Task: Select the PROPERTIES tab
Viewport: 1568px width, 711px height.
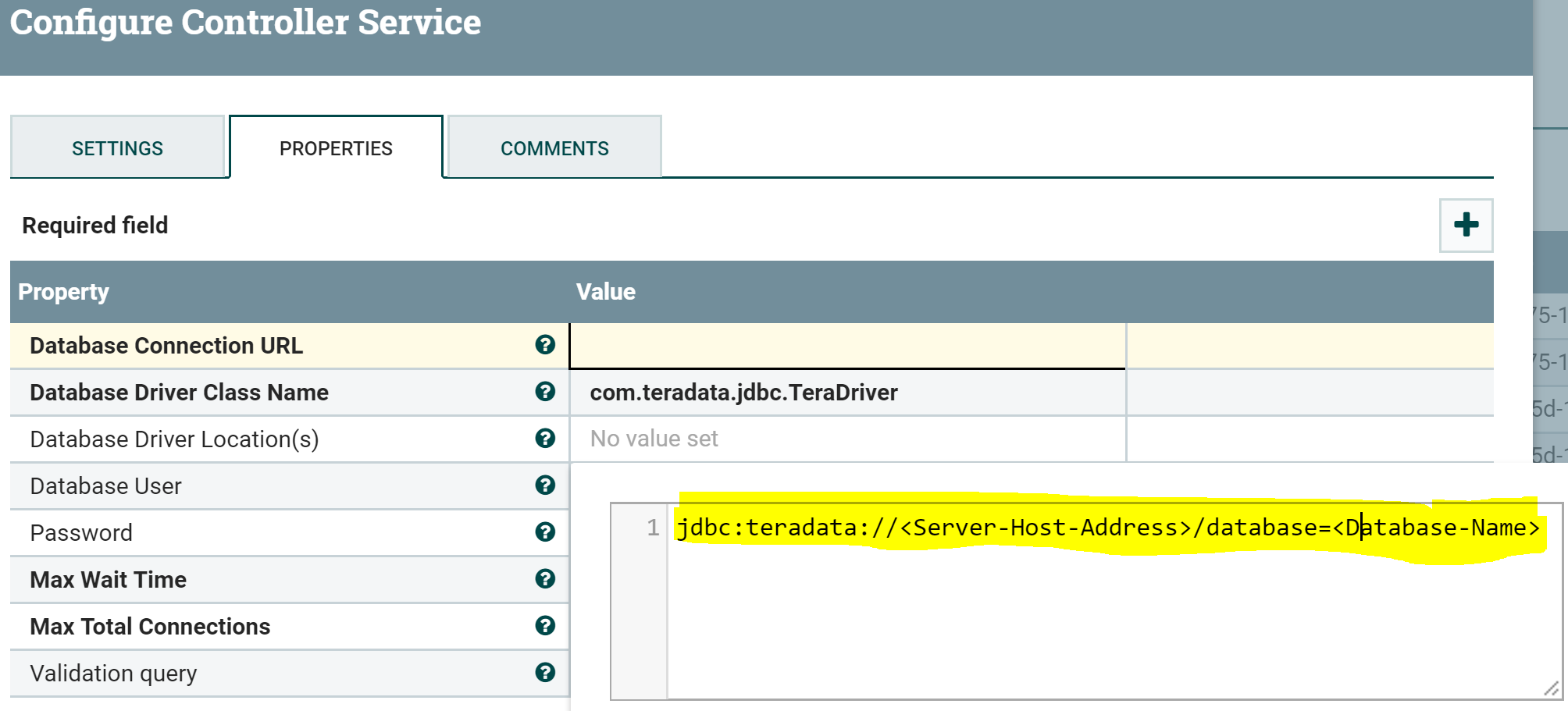Action: coord(336,147)
